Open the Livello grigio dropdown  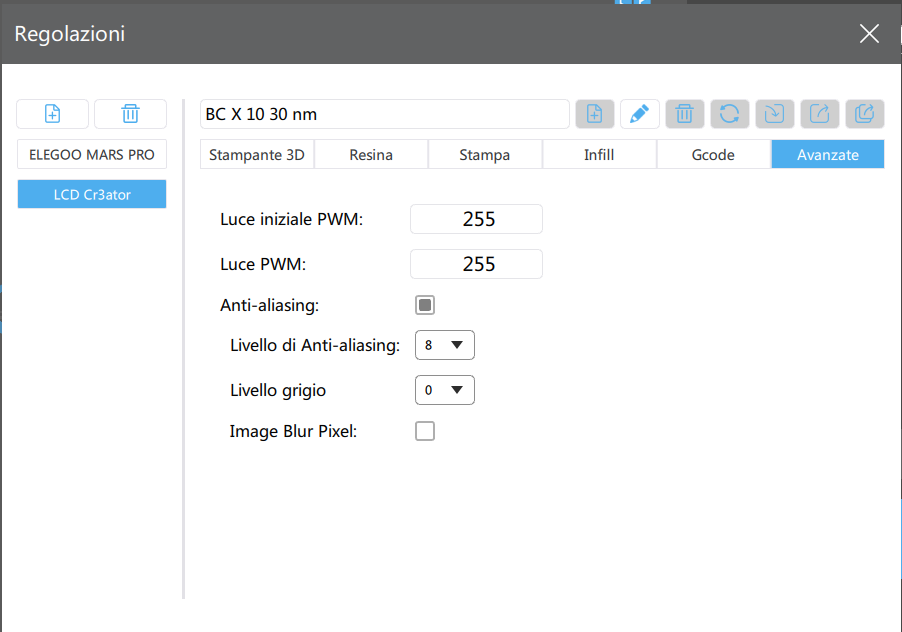[445, 390]
